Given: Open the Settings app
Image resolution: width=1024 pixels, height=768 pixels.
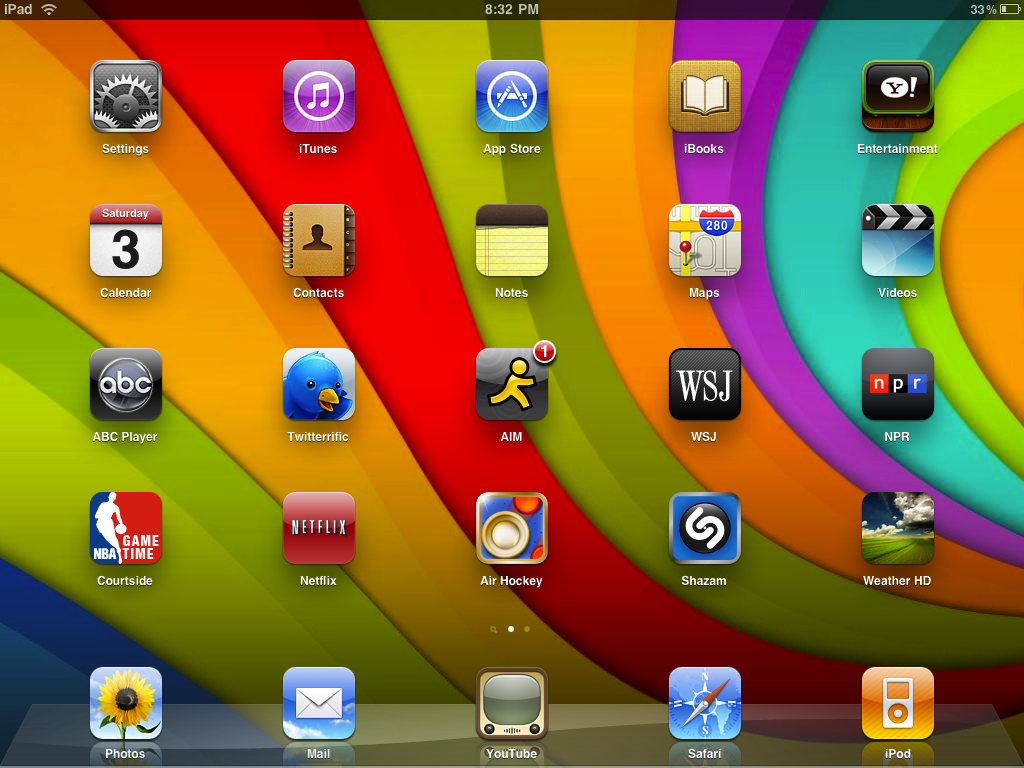Looking at the screenshot, I should point(125,97).
